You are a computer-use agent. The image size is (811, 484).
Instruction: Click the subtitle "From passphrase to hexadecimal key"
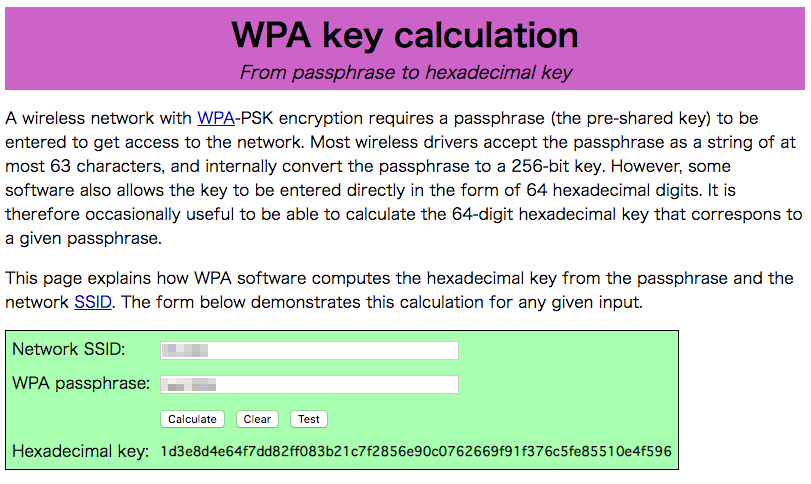click(406, 73)
